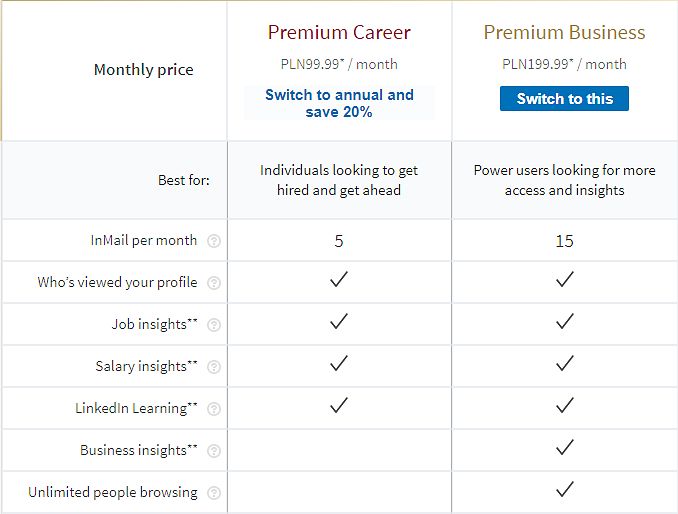This screenshot has width=678, height=514.
Task: Click Premium Career PLN99.99 monthly price
Action: point(339,64)
